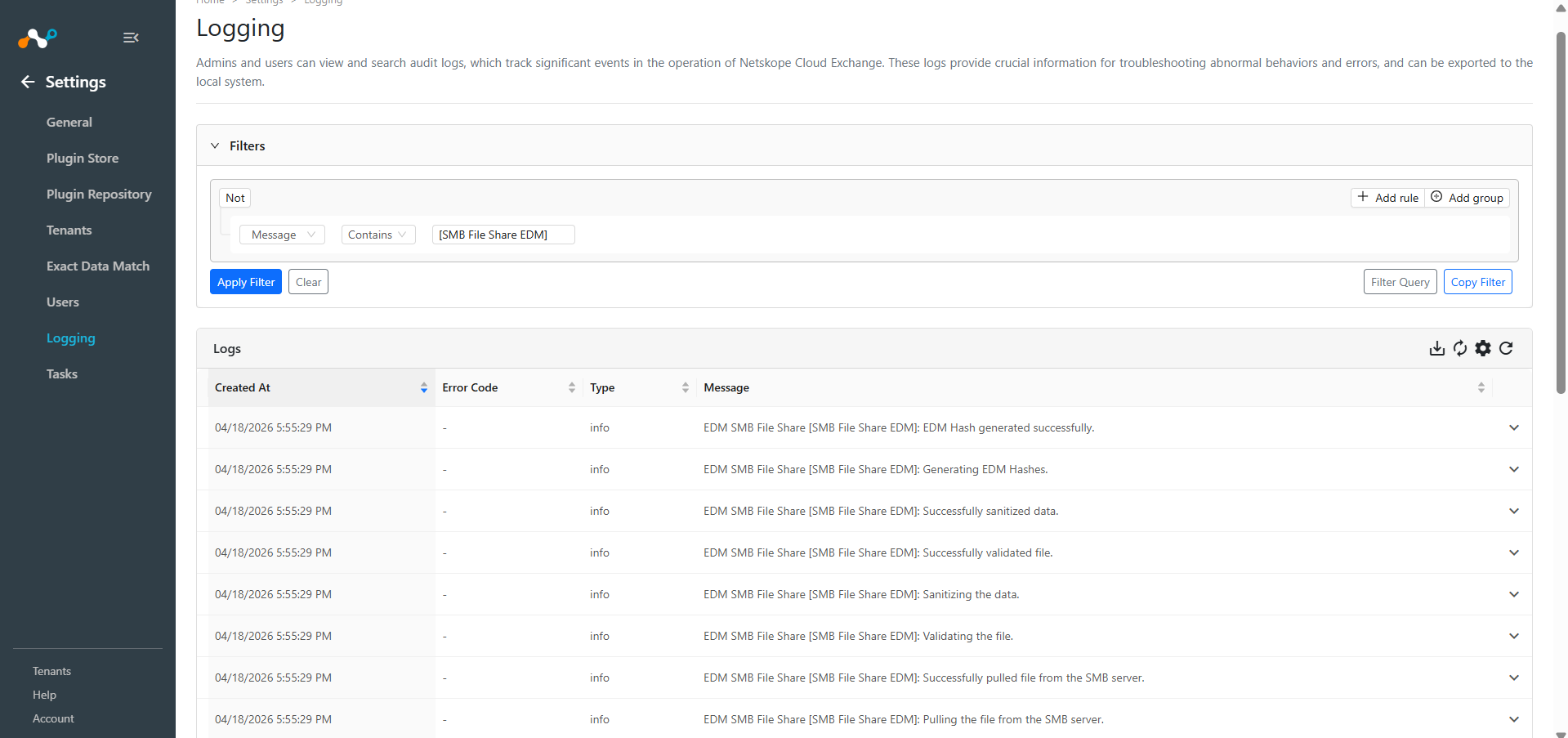Open Tenants in the Settings menu
Image resolution: width=1568 pixels, height=738 pixels.
(x=69, y=230)
